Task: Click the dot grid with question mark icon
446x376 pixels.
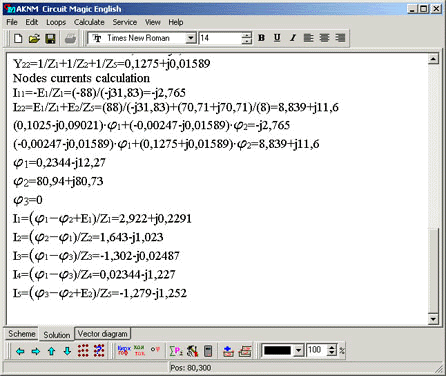Action: (x=99, y=351)
